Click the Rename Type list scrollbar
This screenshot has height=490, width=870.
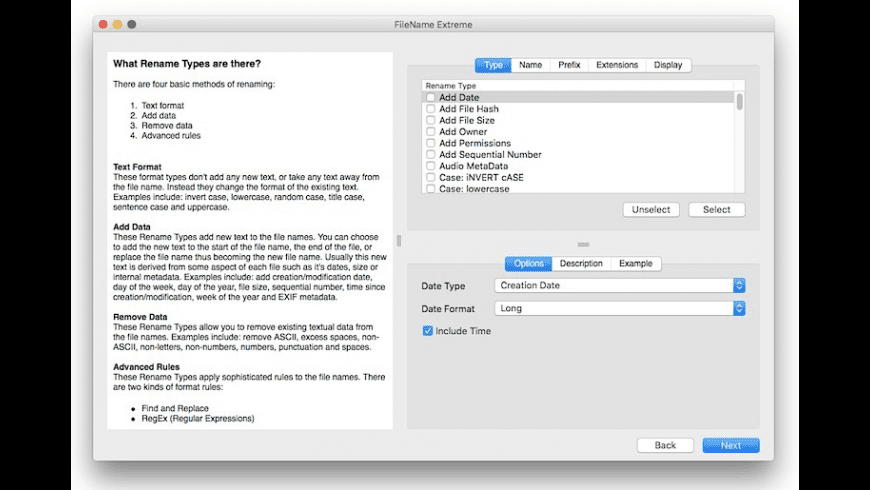point(740,102)
